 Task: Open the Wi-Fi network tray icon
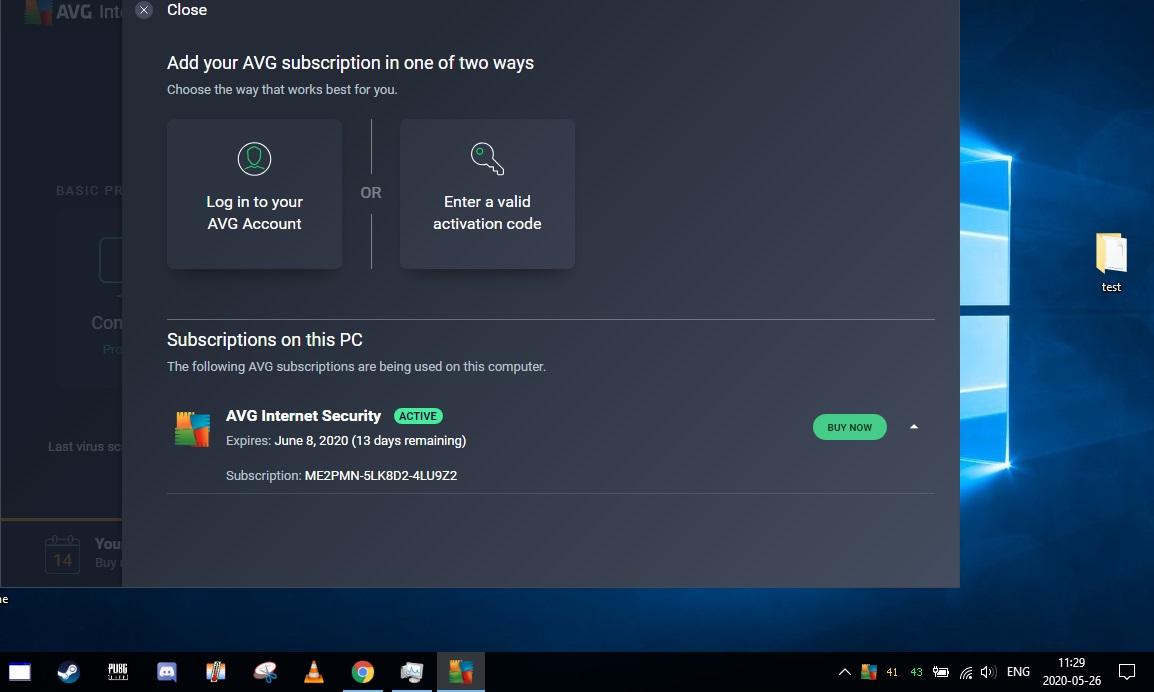pyautogui.click(x=966, y=672)
